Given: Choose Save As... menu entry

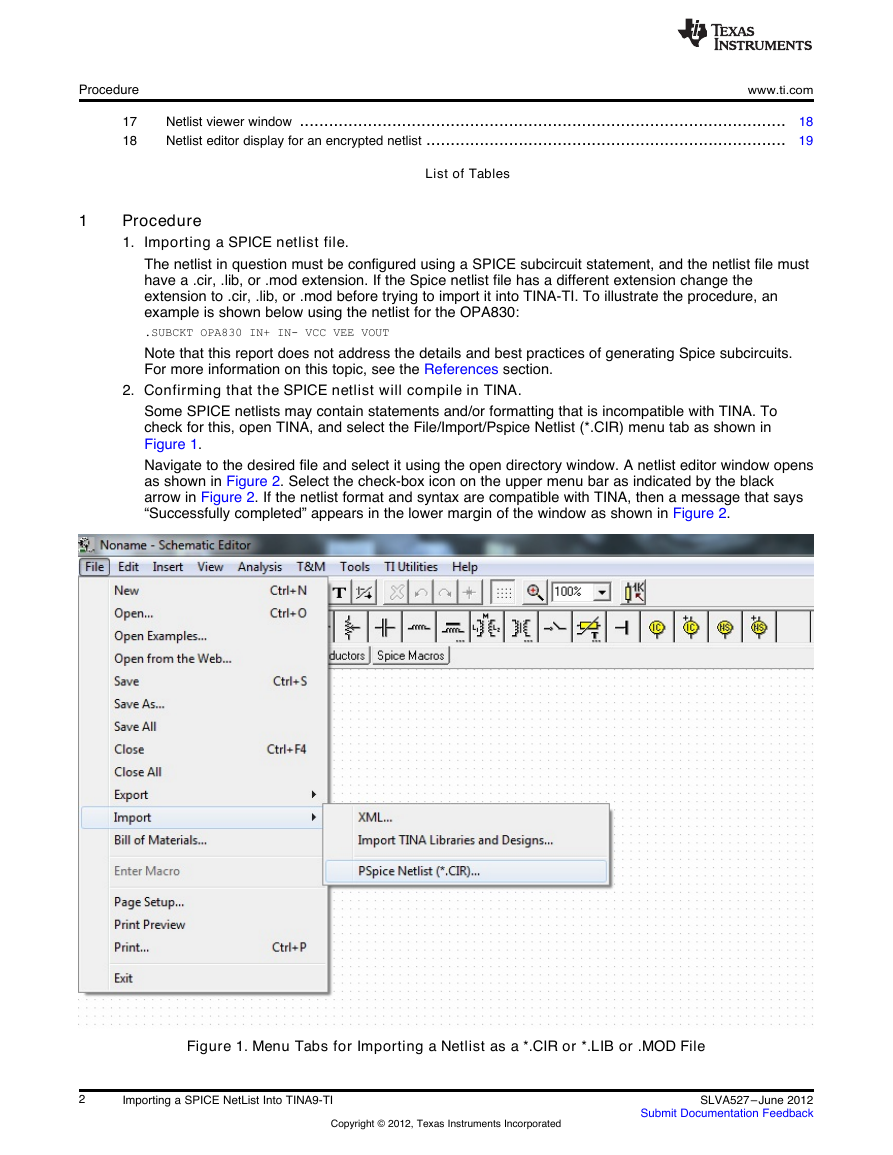Looking at the screenshot, I should [x=203, y=704].
